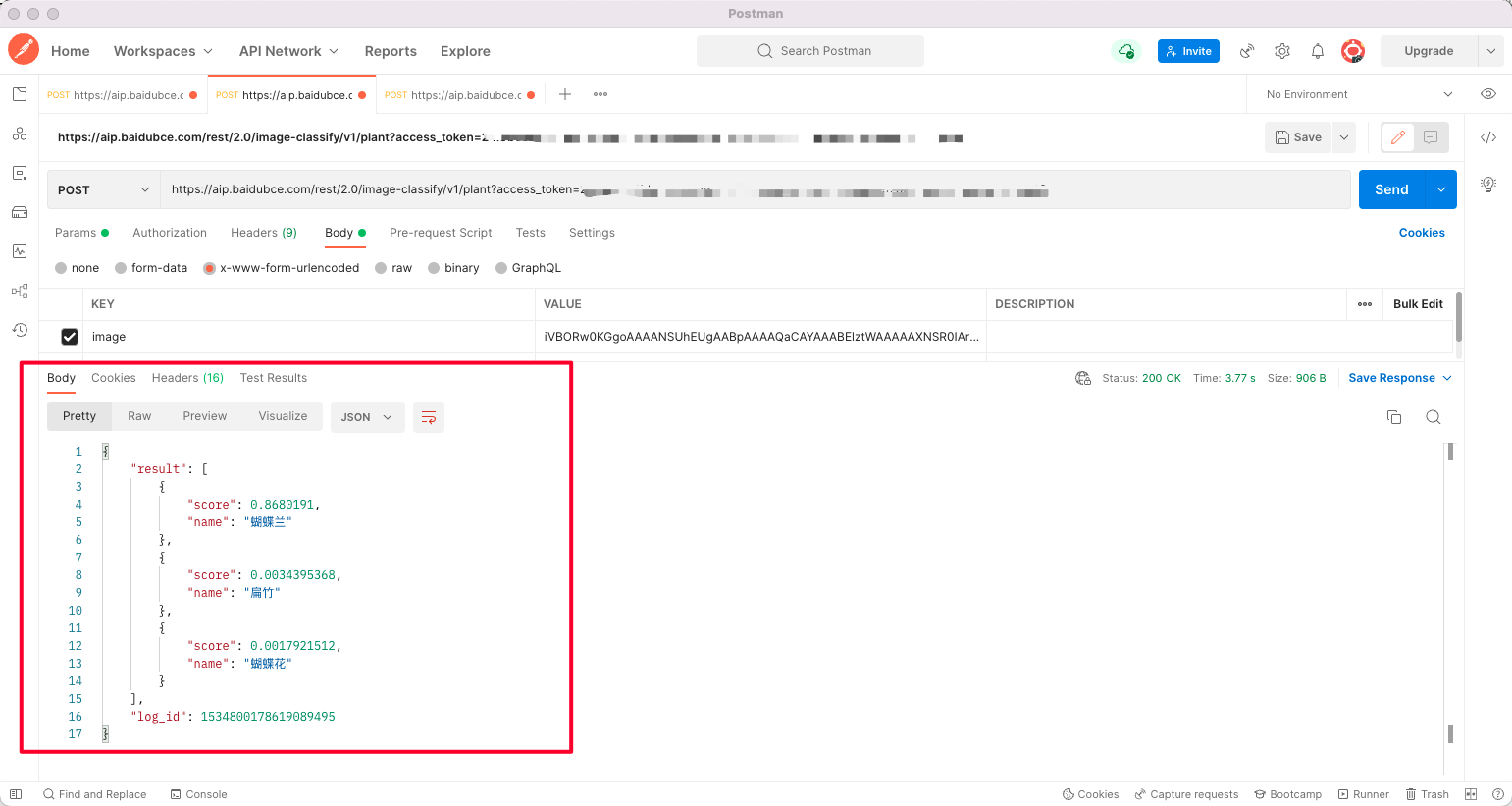This screenshot has width=1512, height=806.
Task: Click the request body table scrollbar
Action: click(x=1459, y=316)
